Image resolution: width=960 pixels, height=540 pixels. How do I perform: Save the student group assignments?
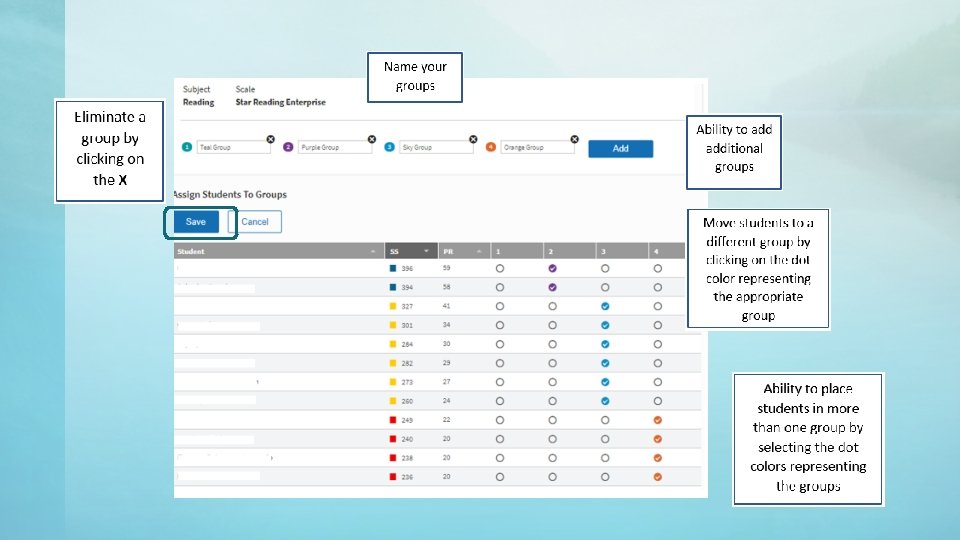point(196,222)
